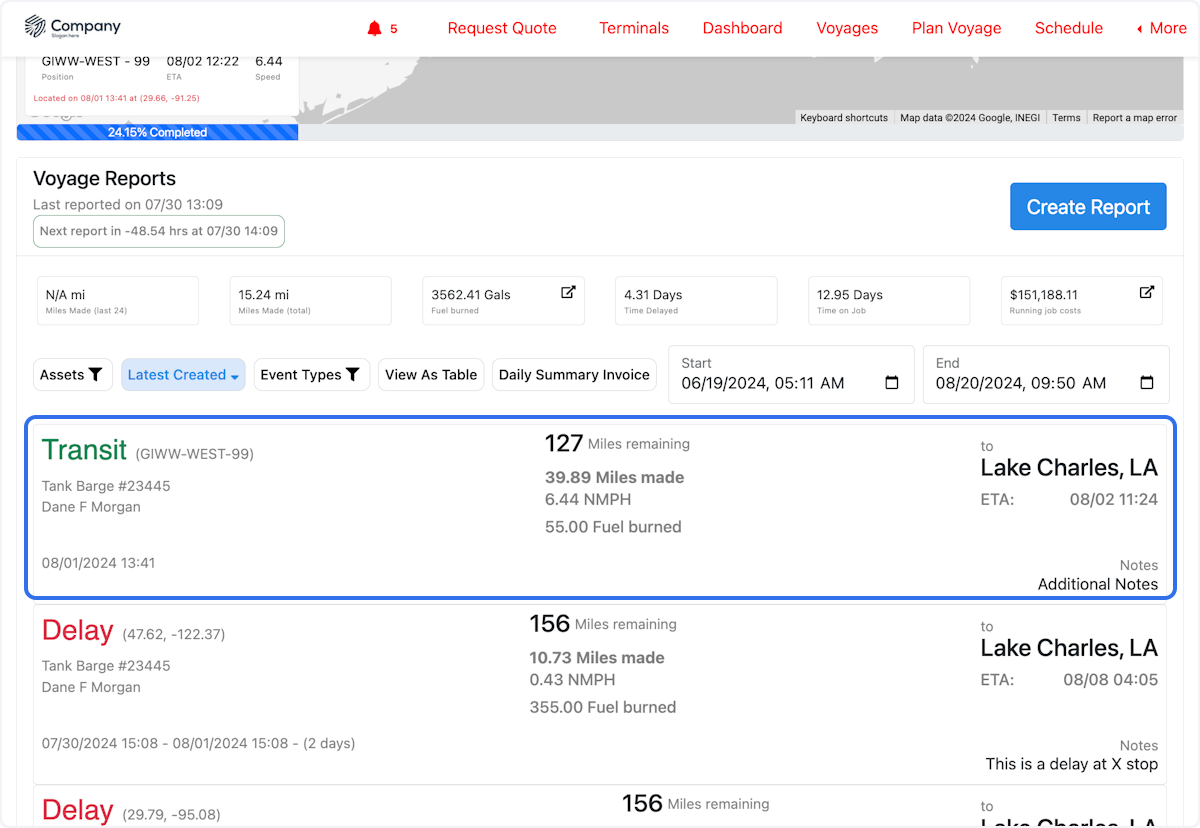This screenshot has height=828, width=1200.
Task: Open the Start date calendar picker icon
Action: pyautogui.click(x=892, y=383)
